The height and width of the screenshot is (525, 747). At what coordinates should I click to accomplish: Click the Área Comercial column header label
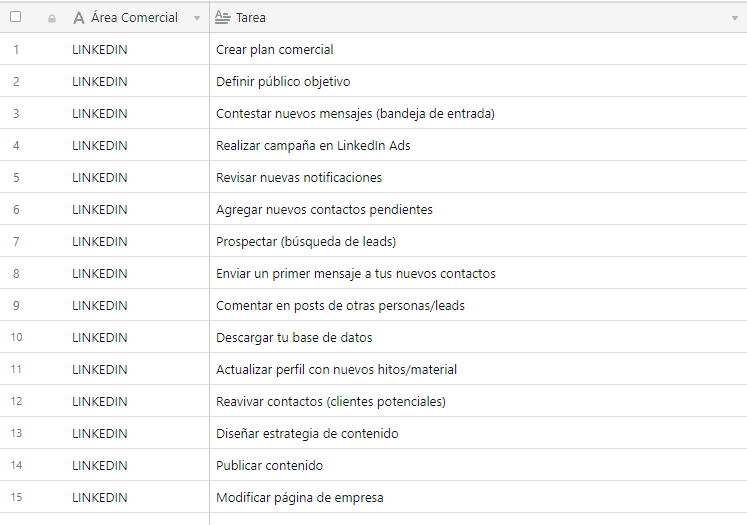click(134, 18)
